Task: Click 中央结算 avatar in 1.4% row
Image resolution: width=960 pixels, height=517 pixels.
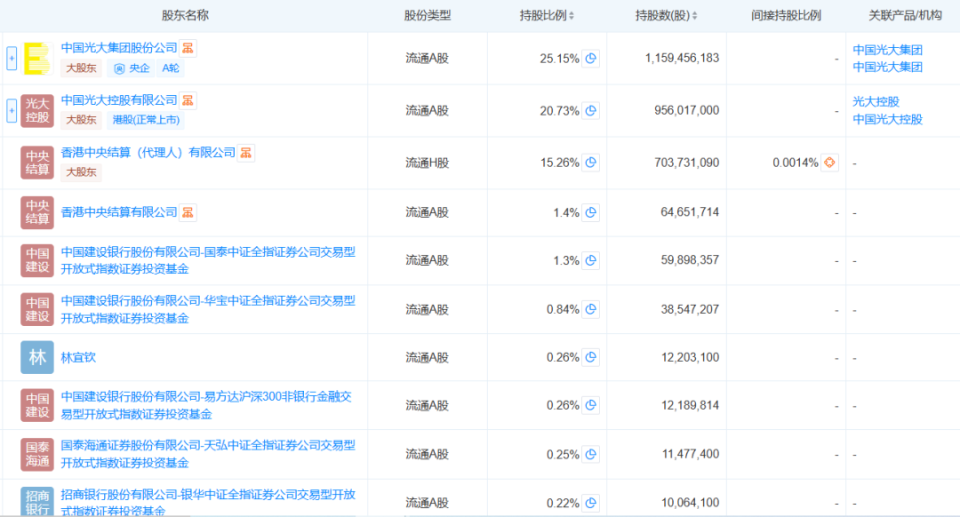Action: (x=37, y=212)
